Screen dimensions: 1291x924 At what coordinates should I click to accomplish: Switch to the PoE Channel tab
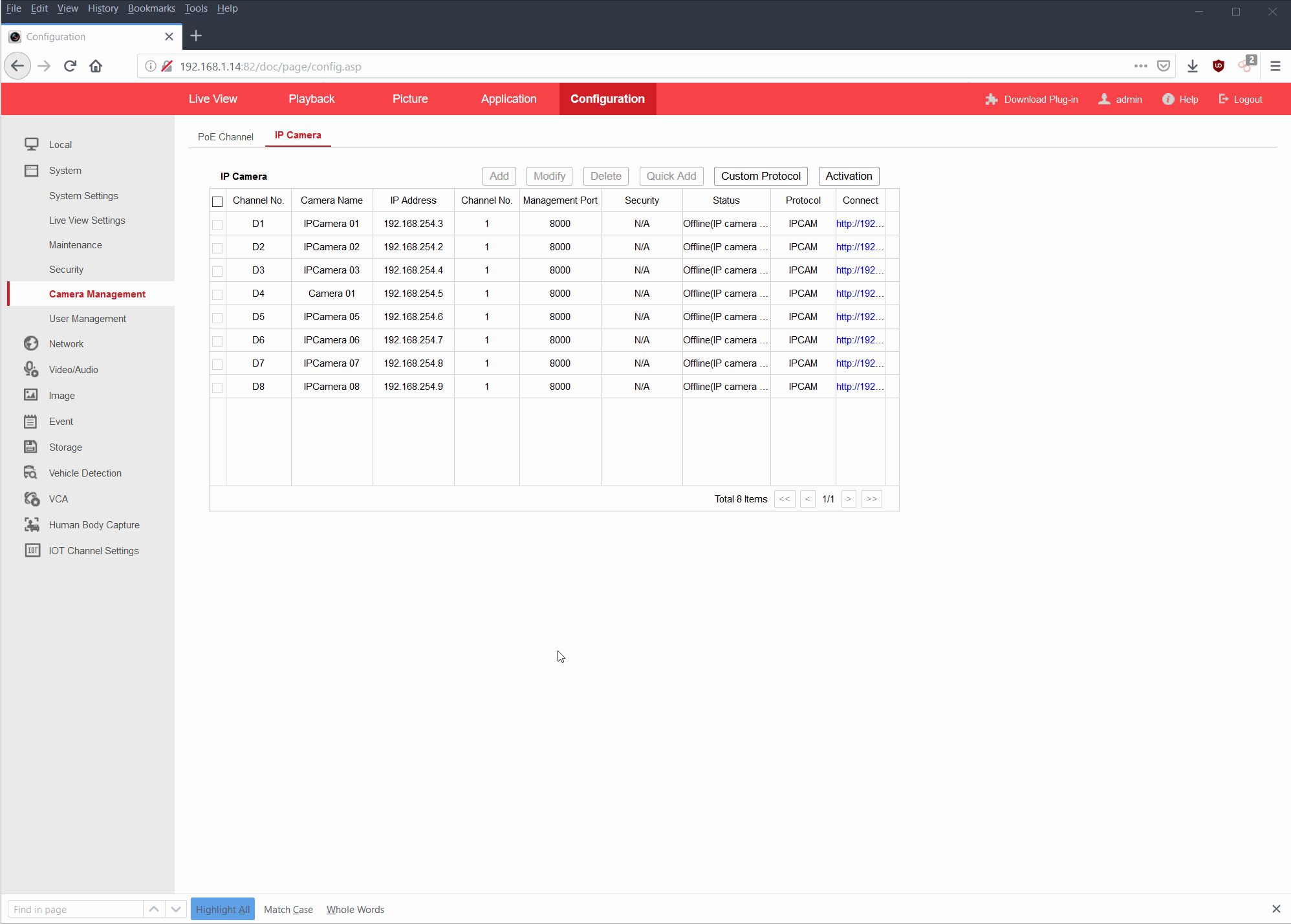[225, 136]
